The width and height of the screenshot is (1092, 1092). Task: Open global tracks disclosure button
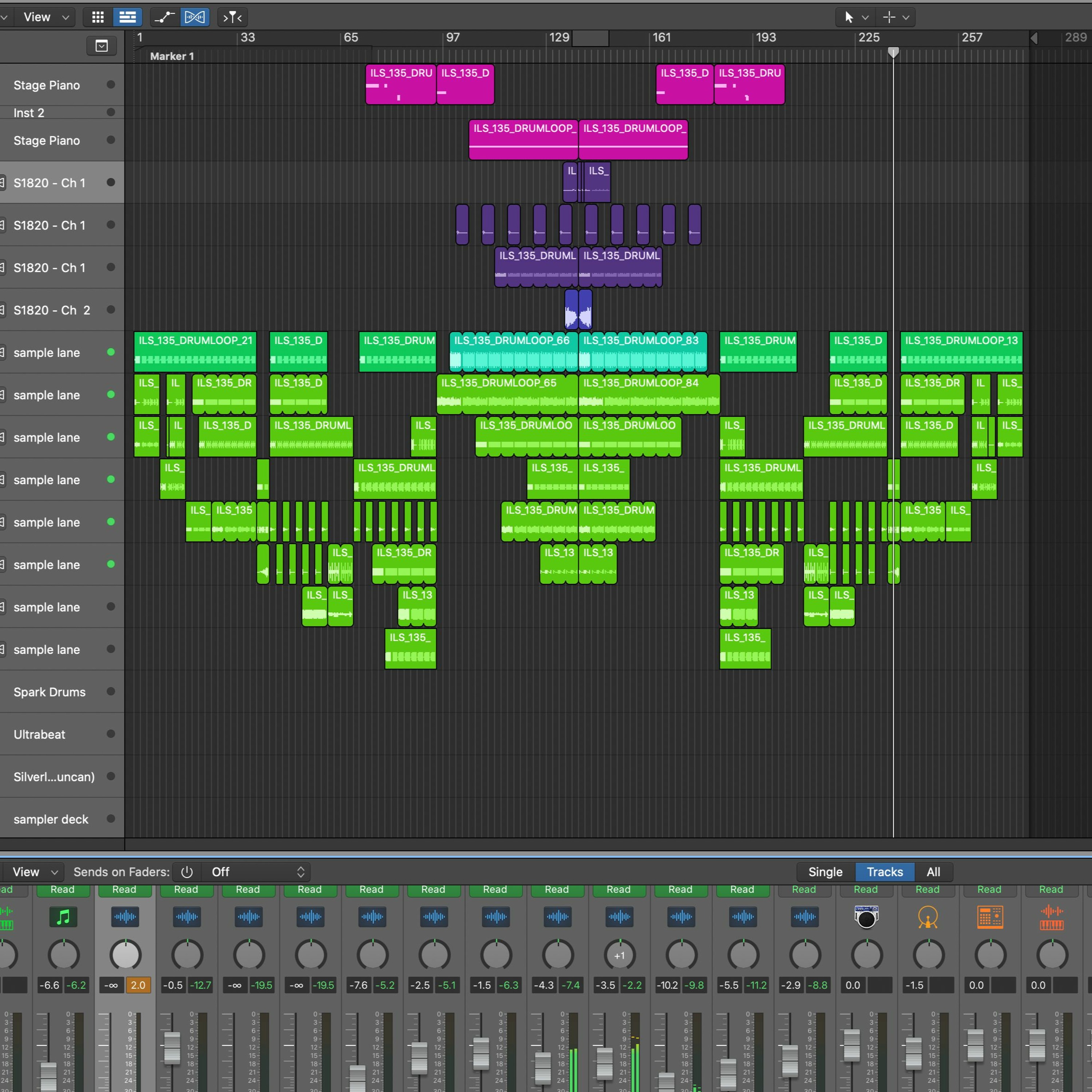(102, 46)
